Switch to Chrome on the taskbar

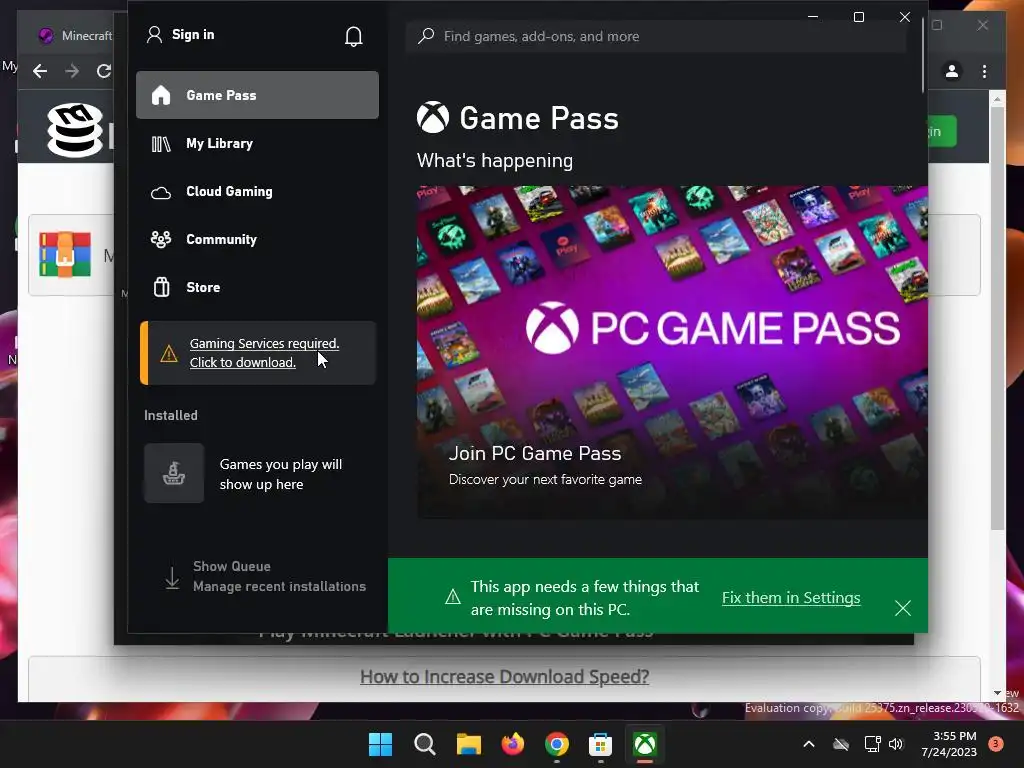pyautogui.click(x=556, y=744)
